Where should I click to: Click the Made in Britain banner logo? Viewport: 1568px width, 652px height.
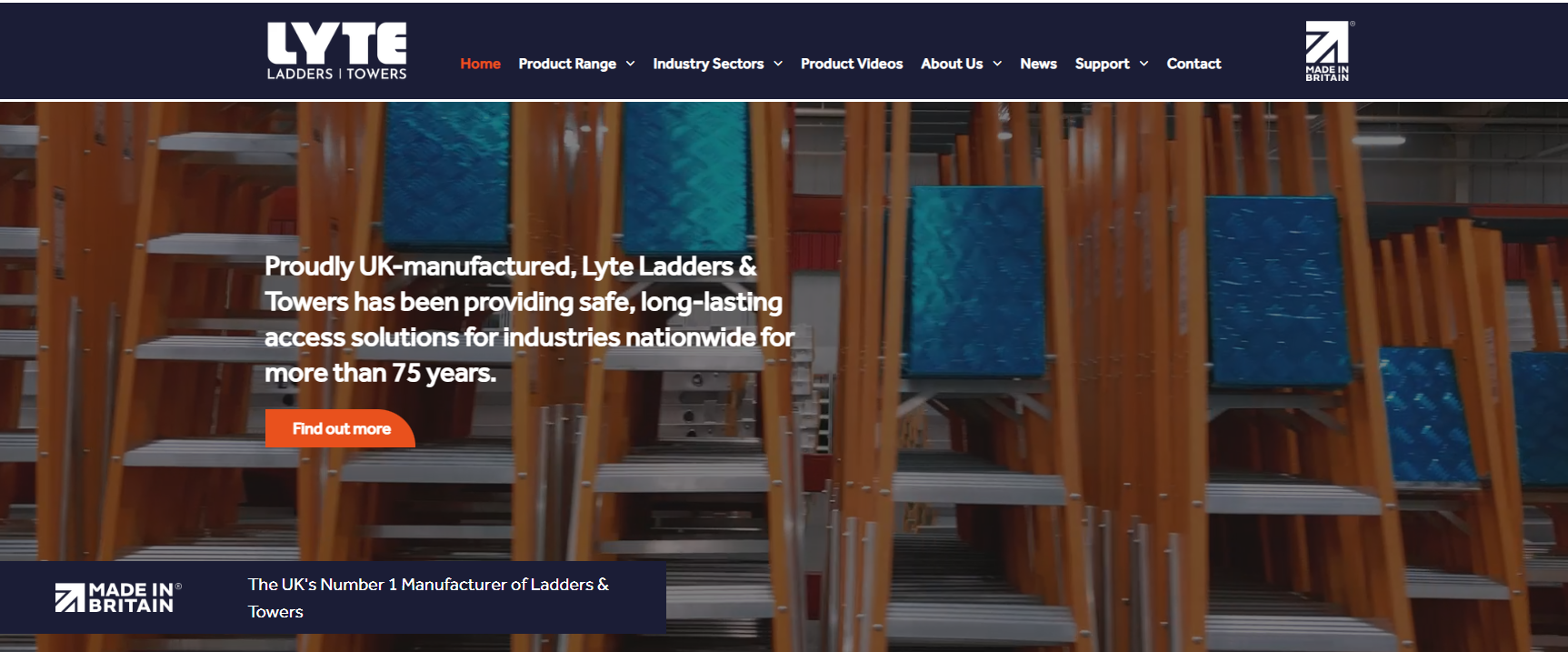[117, 597]
